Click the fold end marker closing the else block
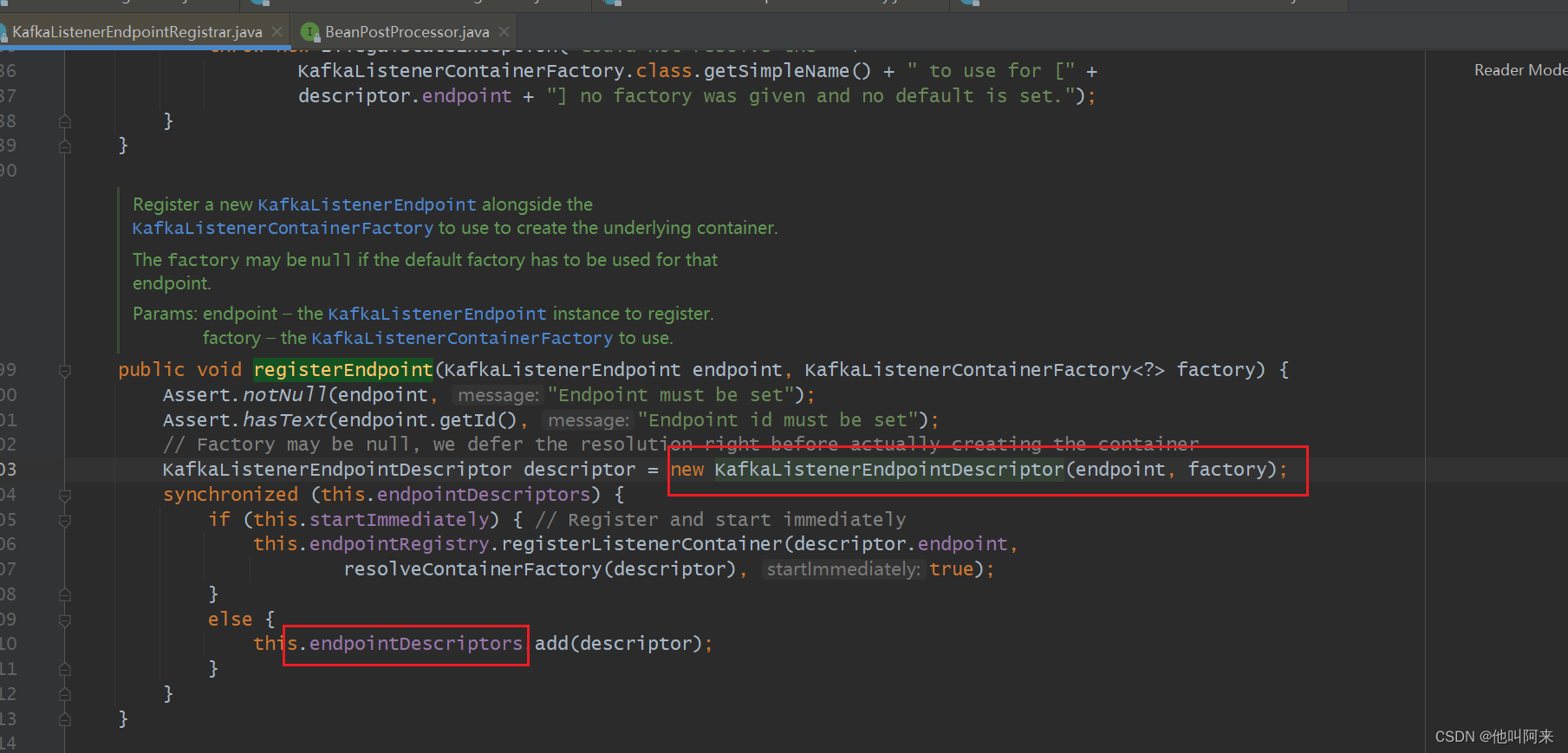The height and width of the screenshot is (753, 1568). [x=65, y=669]
